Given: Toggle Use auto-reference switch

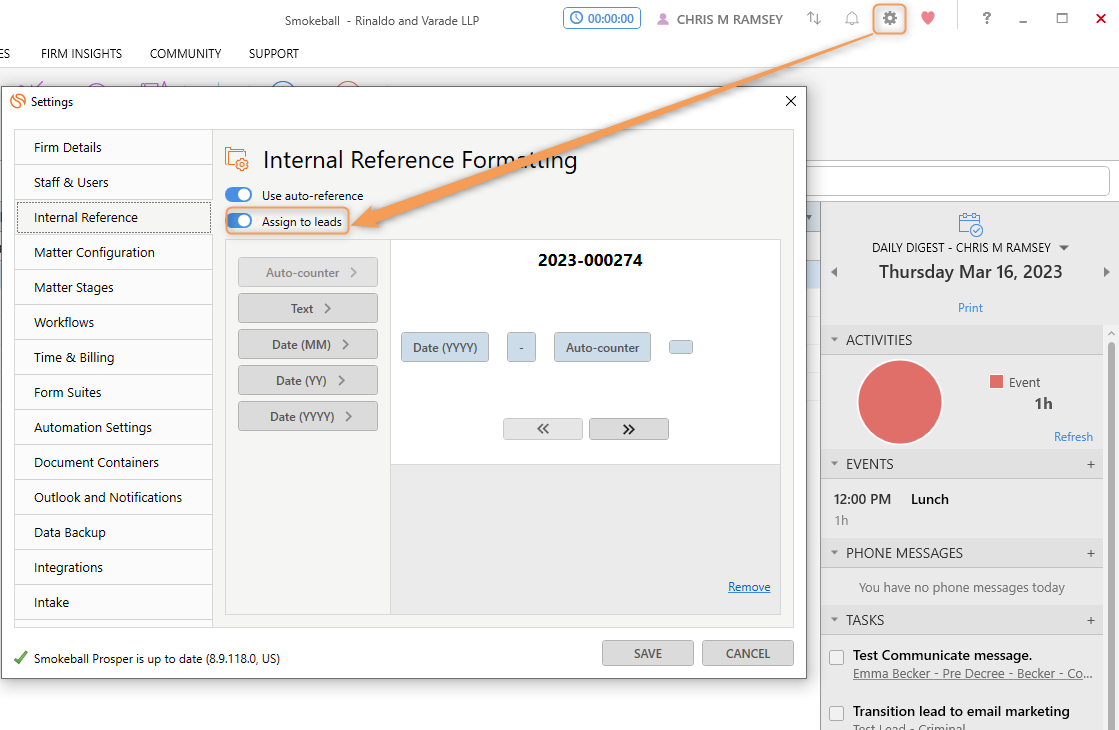Looking at the screenshot, I should tap(238, 195).
